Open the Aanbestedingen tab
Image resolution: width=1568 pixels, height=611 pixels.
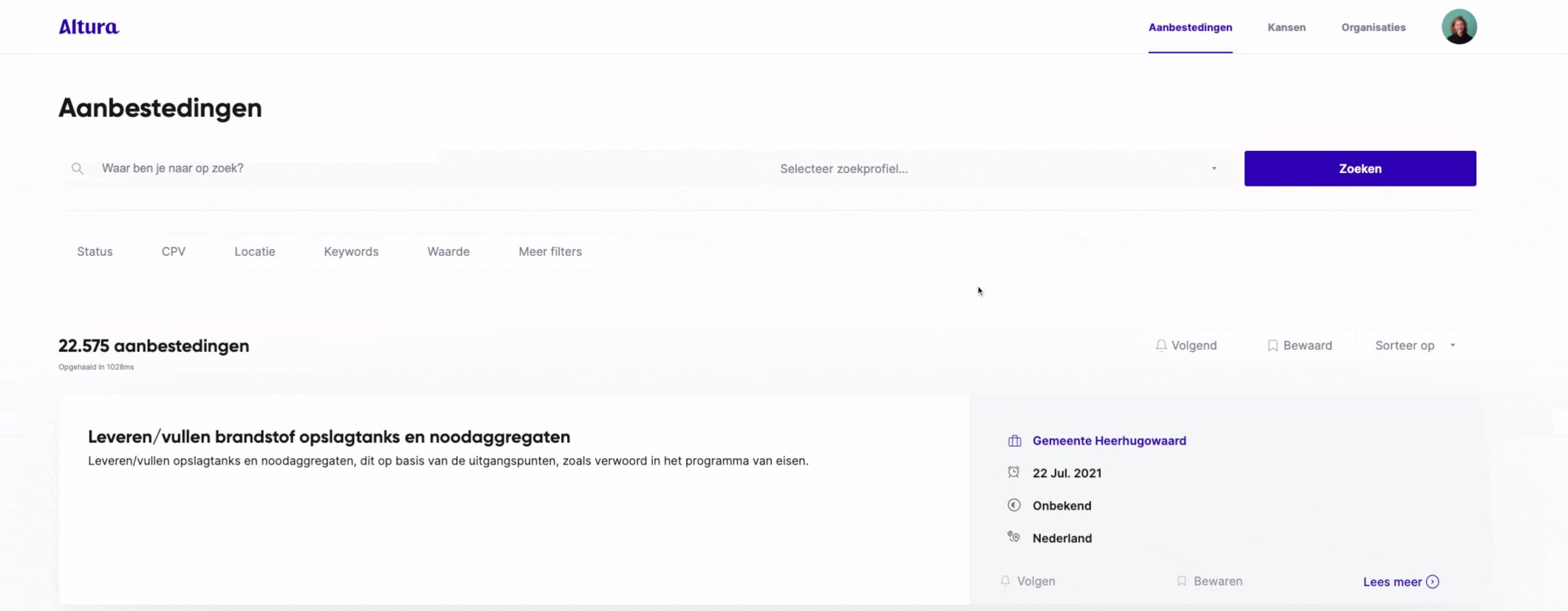click(1190, 27)
